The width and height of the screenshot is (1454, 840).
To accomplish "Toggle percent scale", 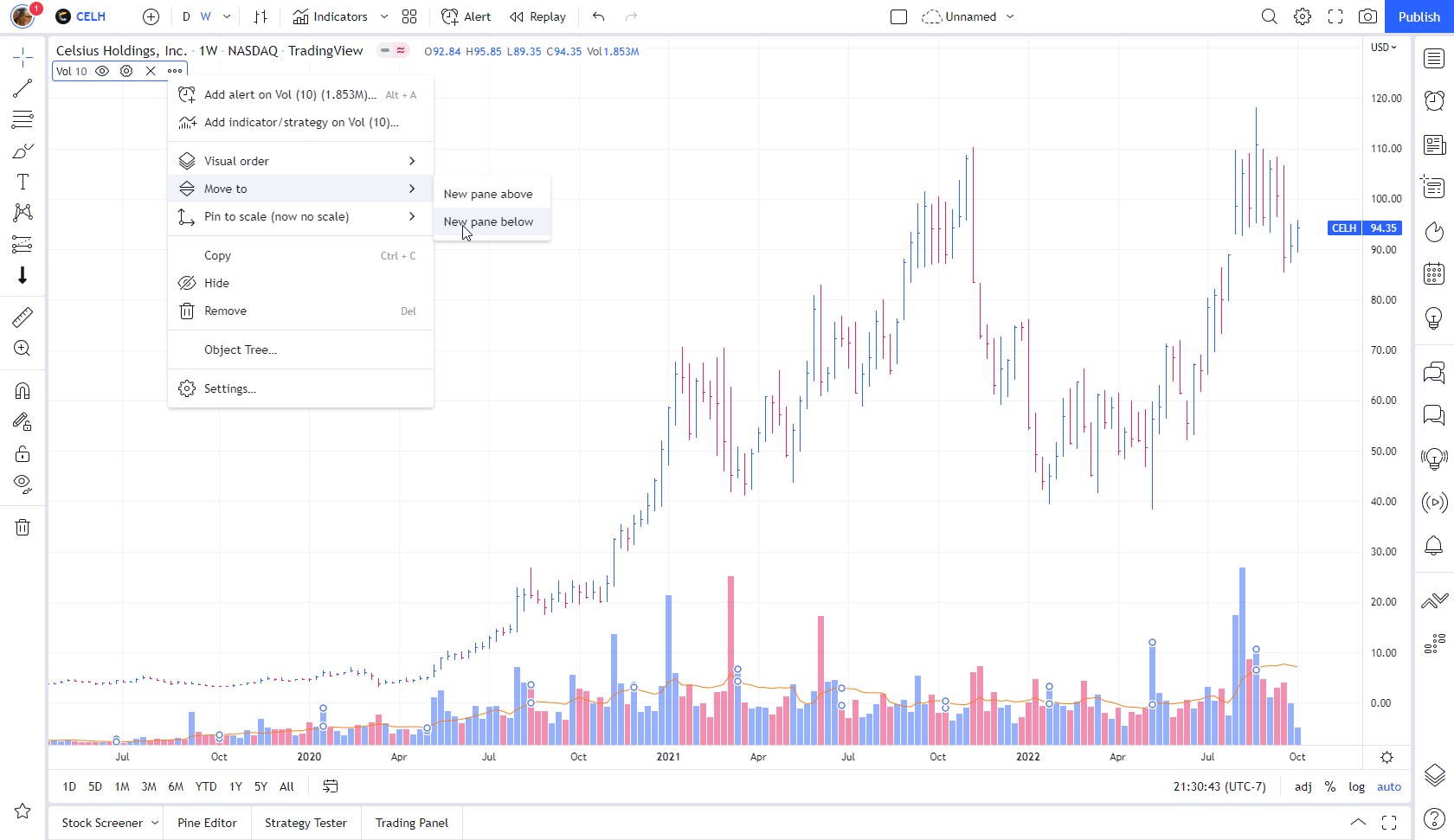I will 1330,786.
